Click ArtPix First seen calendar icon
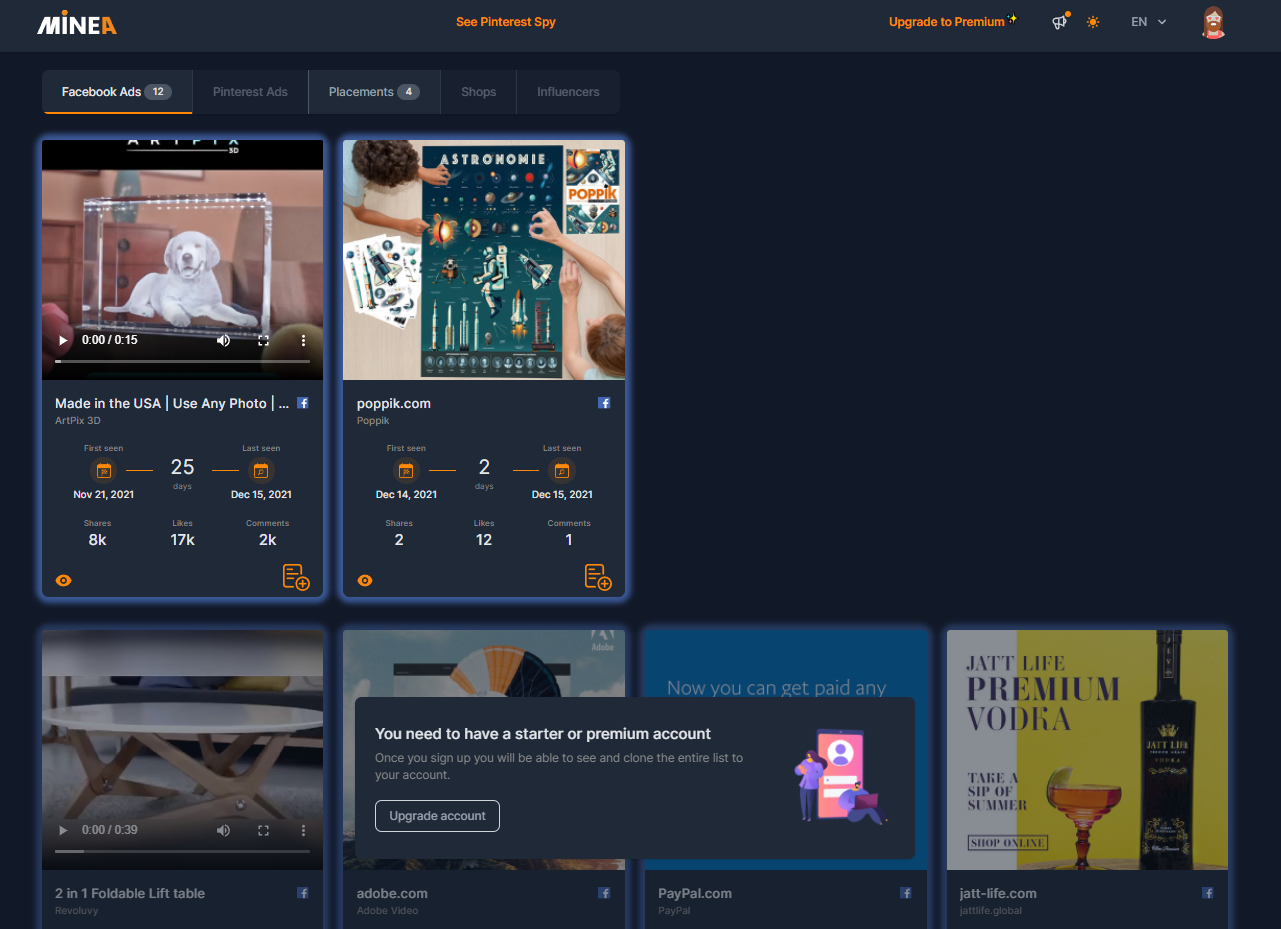Viewport: 1281px width, 929px height. [x=103, y=470]
